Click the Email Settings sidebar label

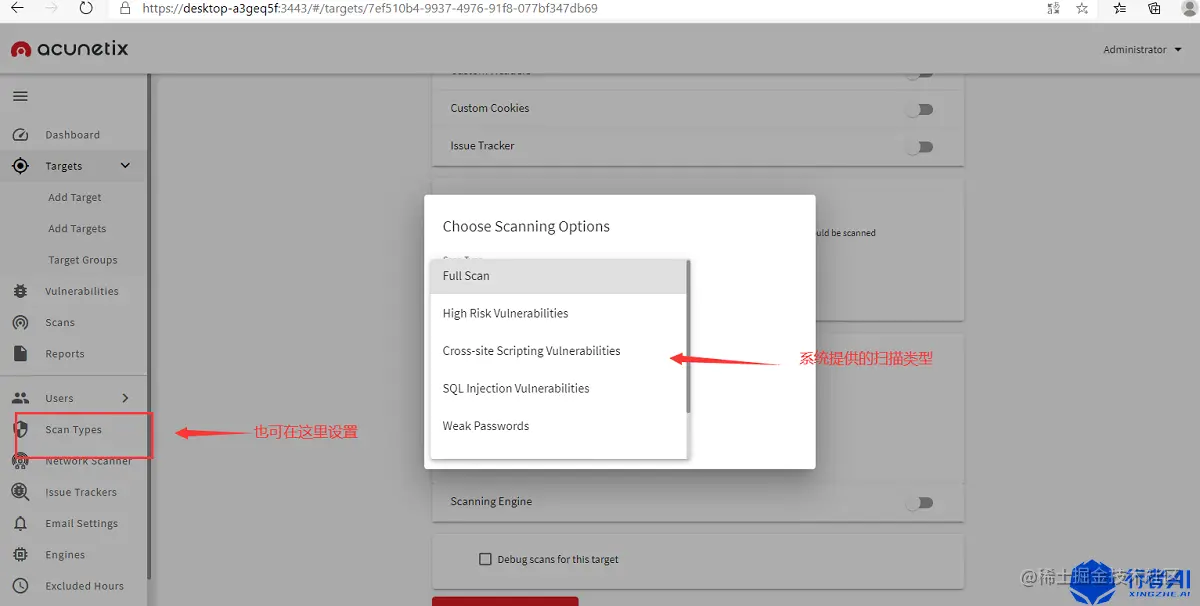click(82, 523)
